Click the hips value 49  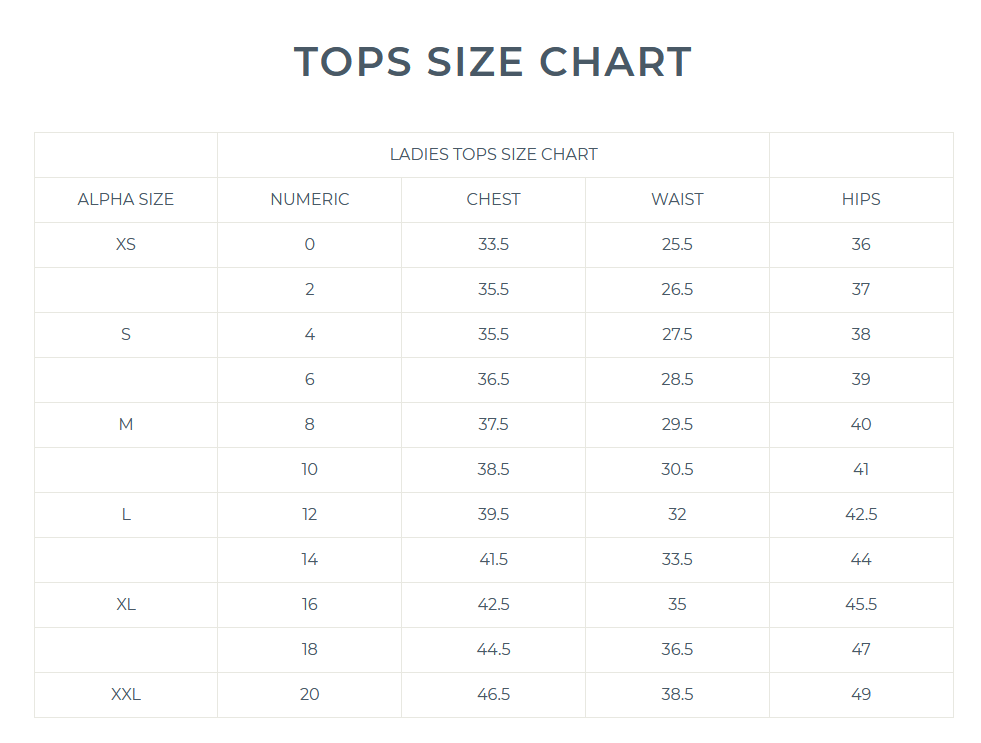point(861,694)
